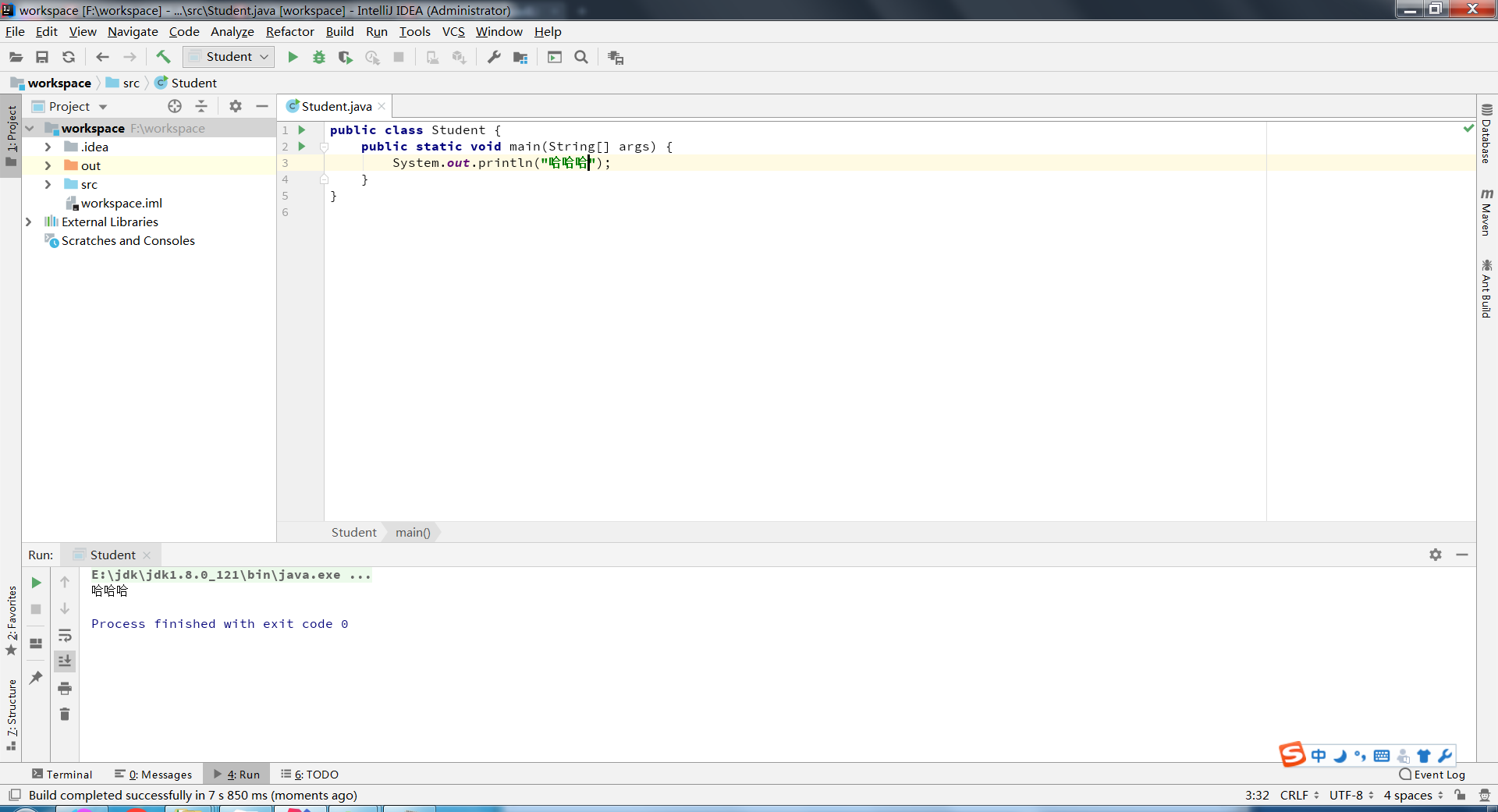Click the Debug bug icon in toolbar
1498x812 pixels.
point(319,57)
